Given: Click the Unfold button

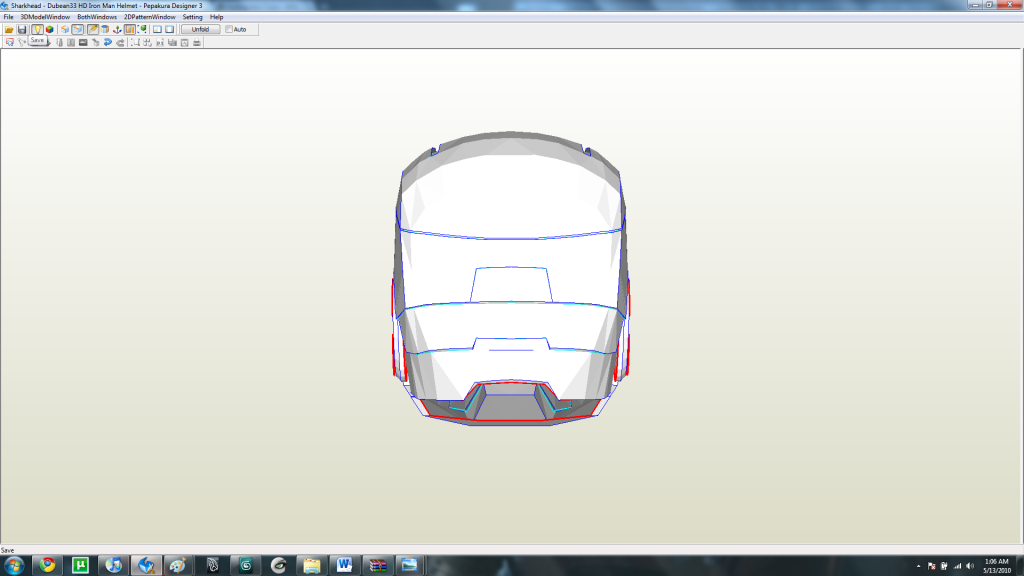Looking at the screenshot, I should tap(200, 29).
